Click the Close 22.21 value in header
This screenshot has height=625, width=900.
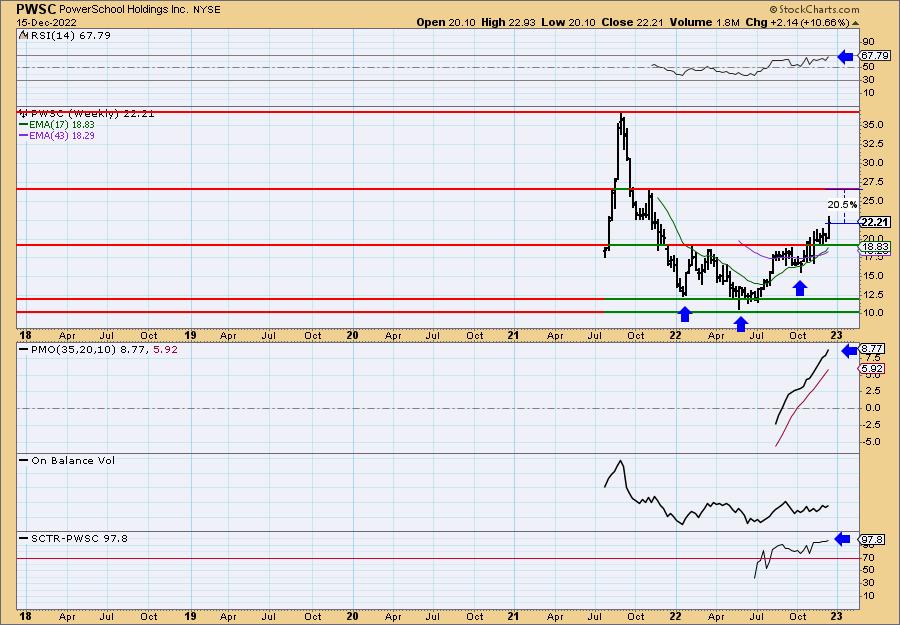click(632, 22)
